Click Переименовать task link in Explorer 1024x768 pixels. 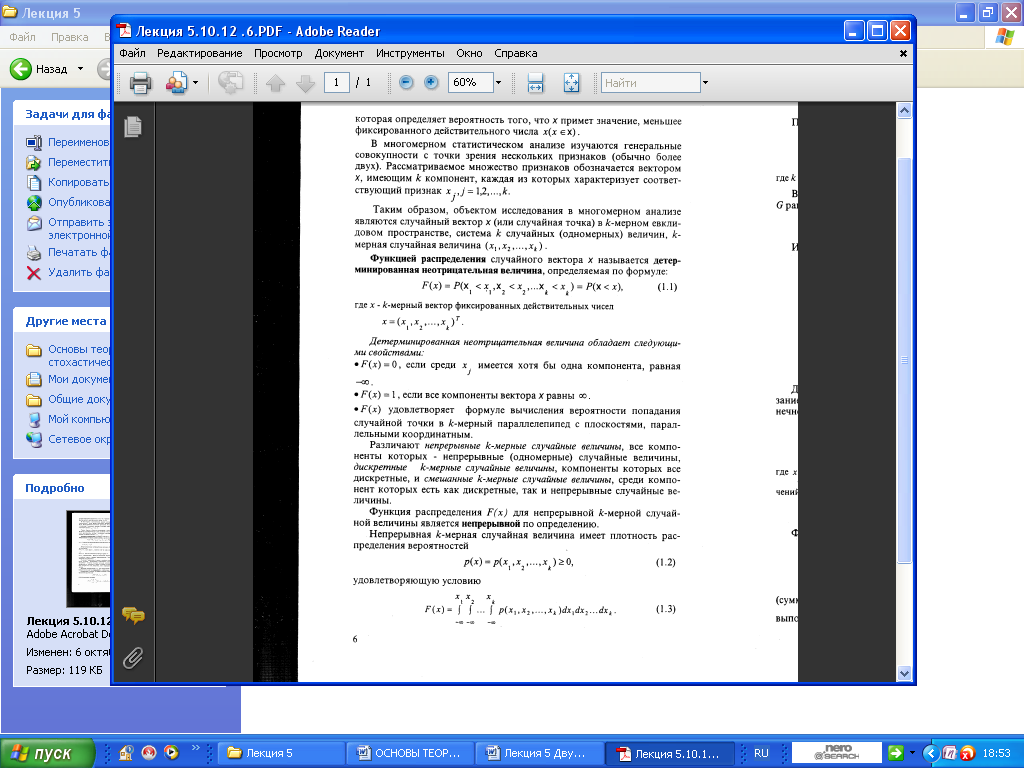[68, 142]
